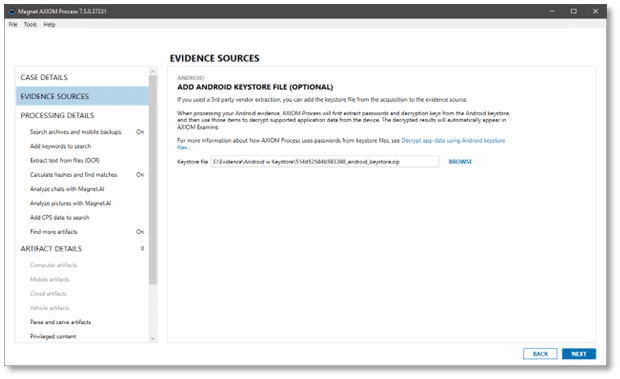Maximize the AXIOM Process window
This screenshot has width=620, height=379.
coord(573,11)
